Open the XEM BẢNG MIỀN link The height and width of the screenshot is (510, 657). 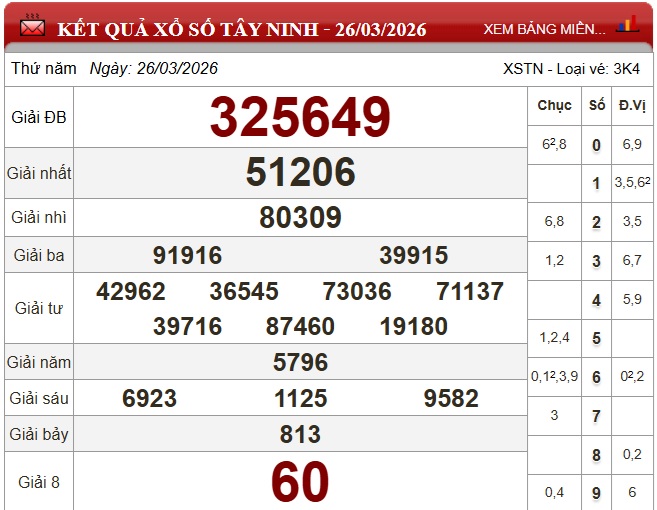tap(544, 29)
